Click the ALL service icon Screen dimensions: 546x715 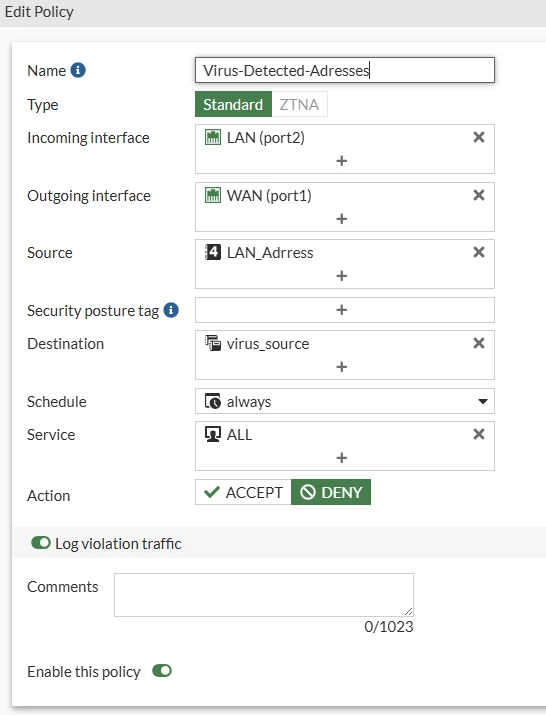(213, 434)
